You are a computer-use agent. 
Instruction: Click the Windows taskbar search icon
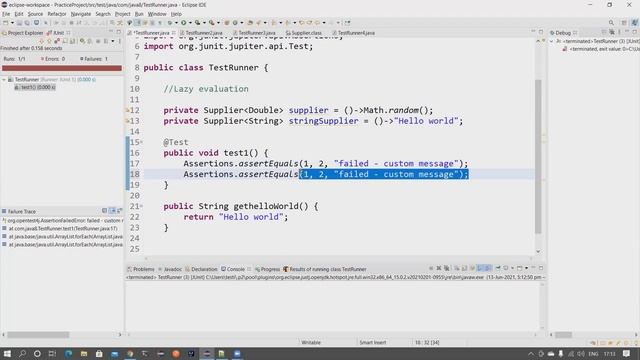(x=22, y=353)
